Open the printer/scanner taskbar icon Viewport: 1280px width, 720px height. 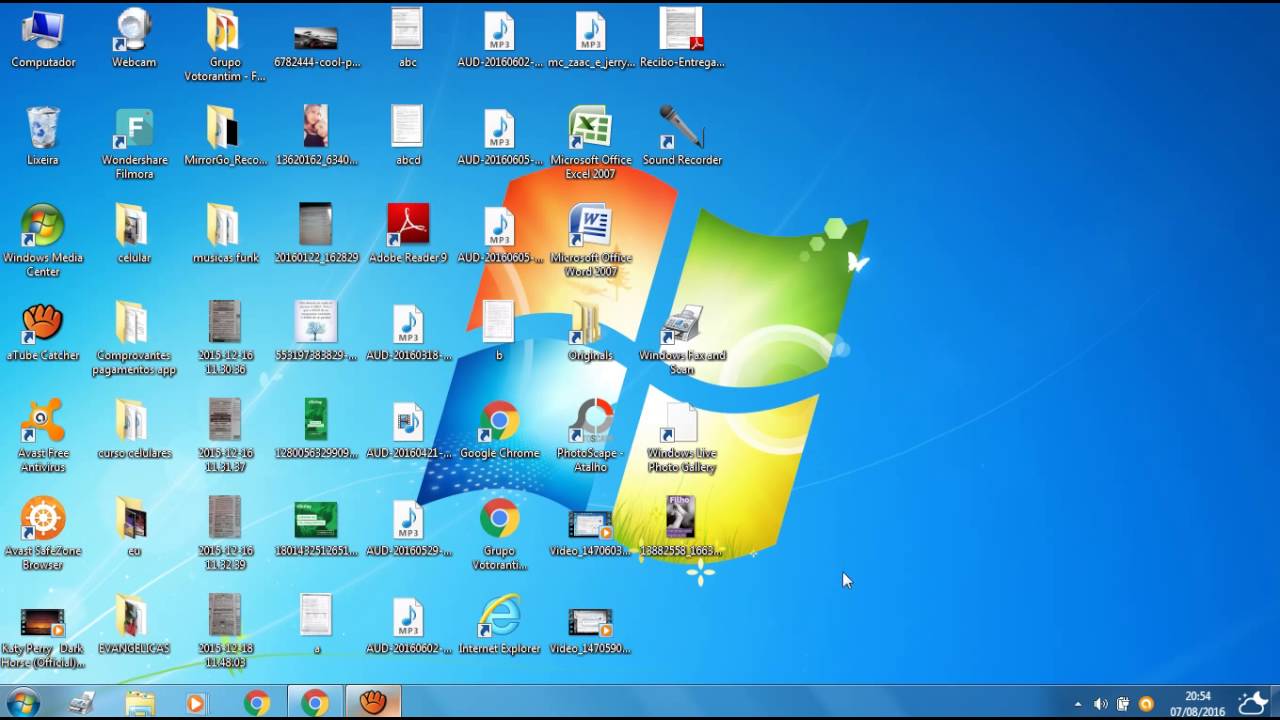pos(82,703)
